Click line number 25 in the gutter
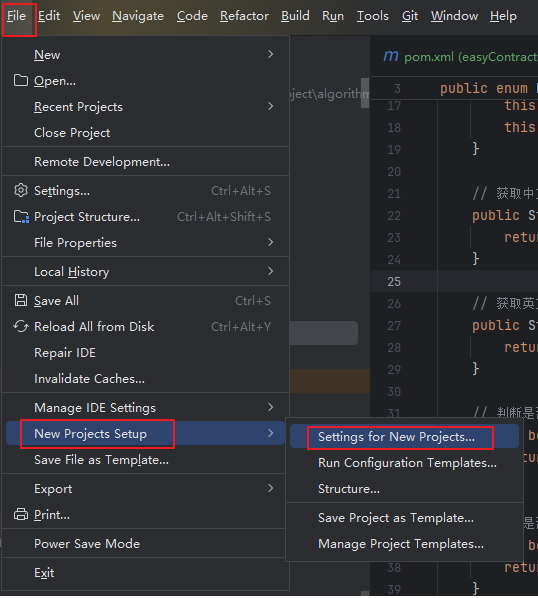The width and height of the screenshot is (538, 598). point(394,281)
